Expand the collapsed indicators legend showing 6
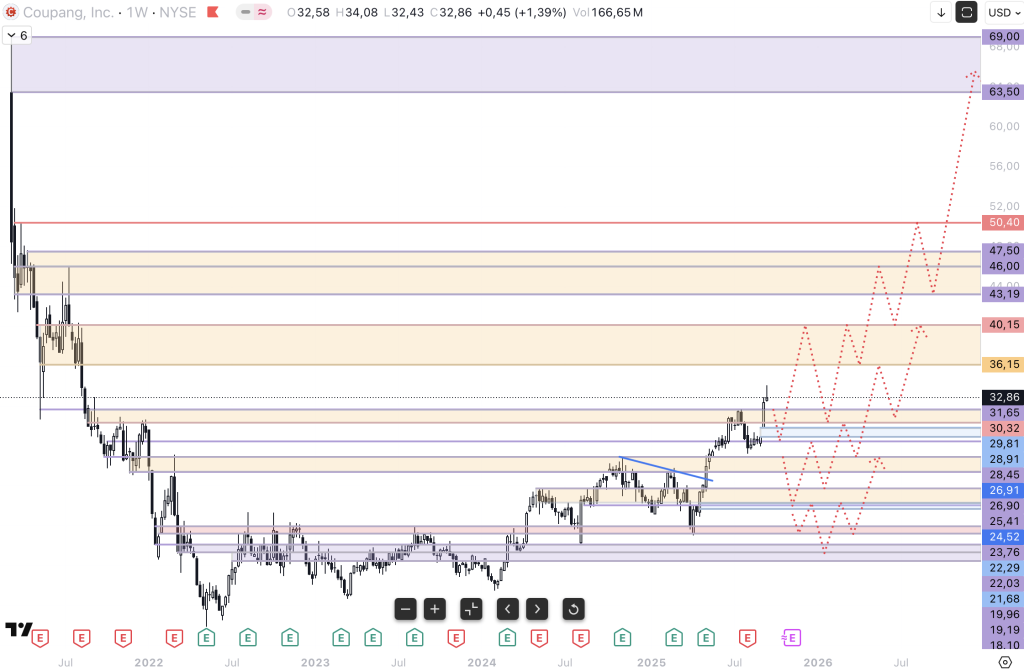1024x671 pixels. 17,35
